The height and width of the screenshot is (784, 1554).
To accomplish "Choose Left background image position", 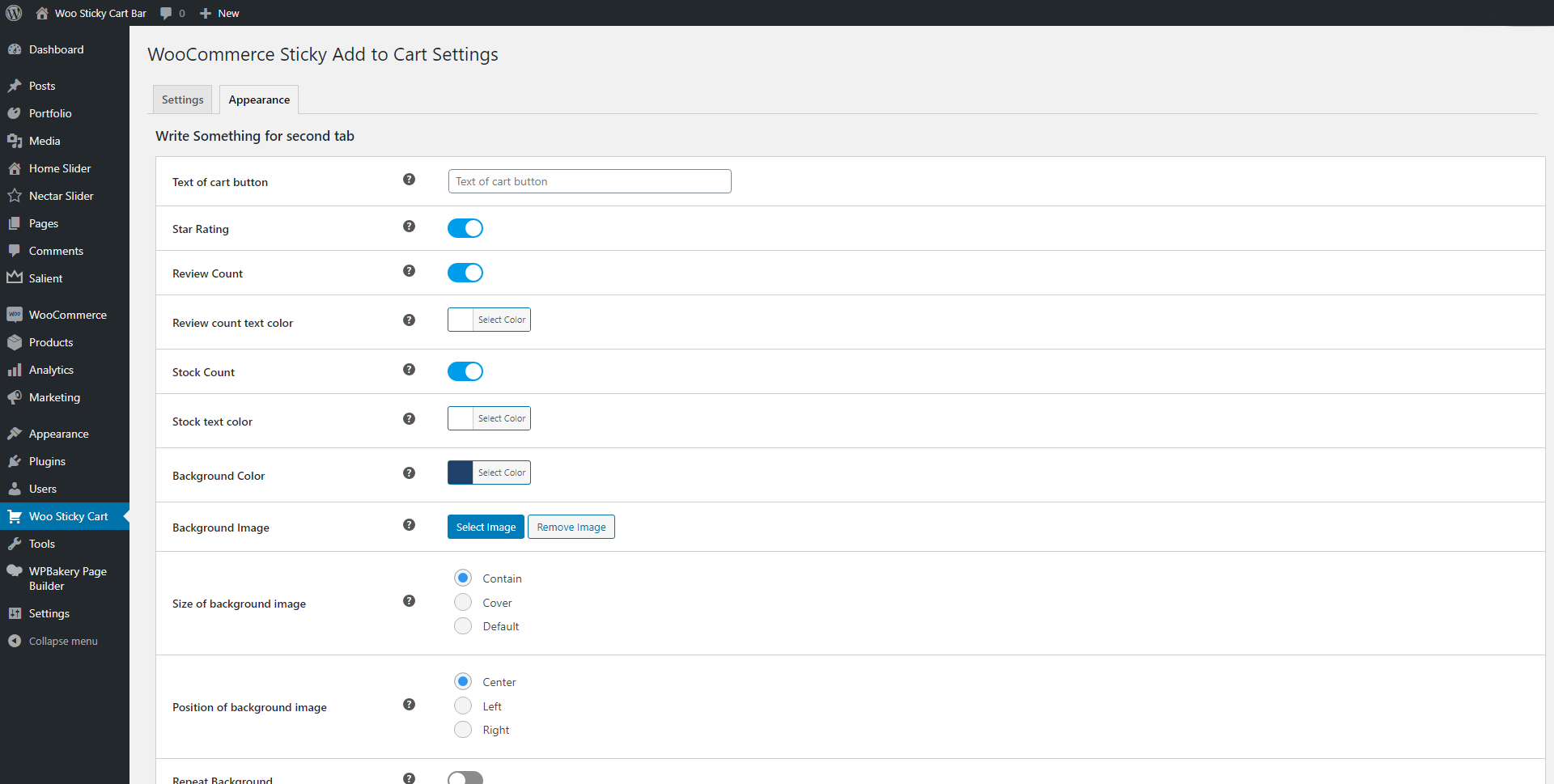I will click(463, 706).
